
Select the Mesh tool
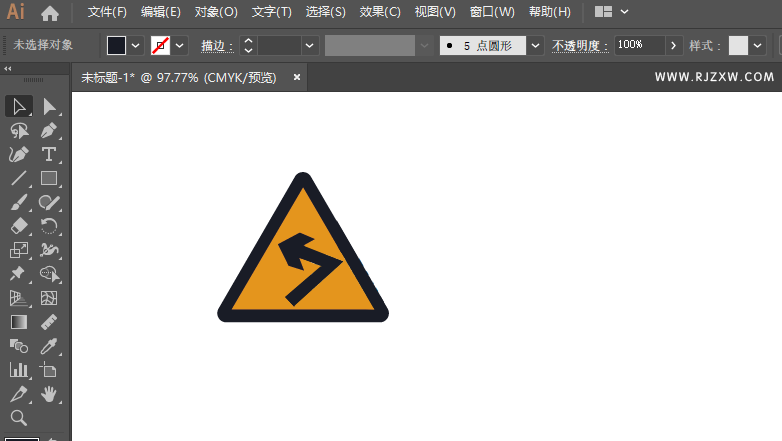point(49,298)
